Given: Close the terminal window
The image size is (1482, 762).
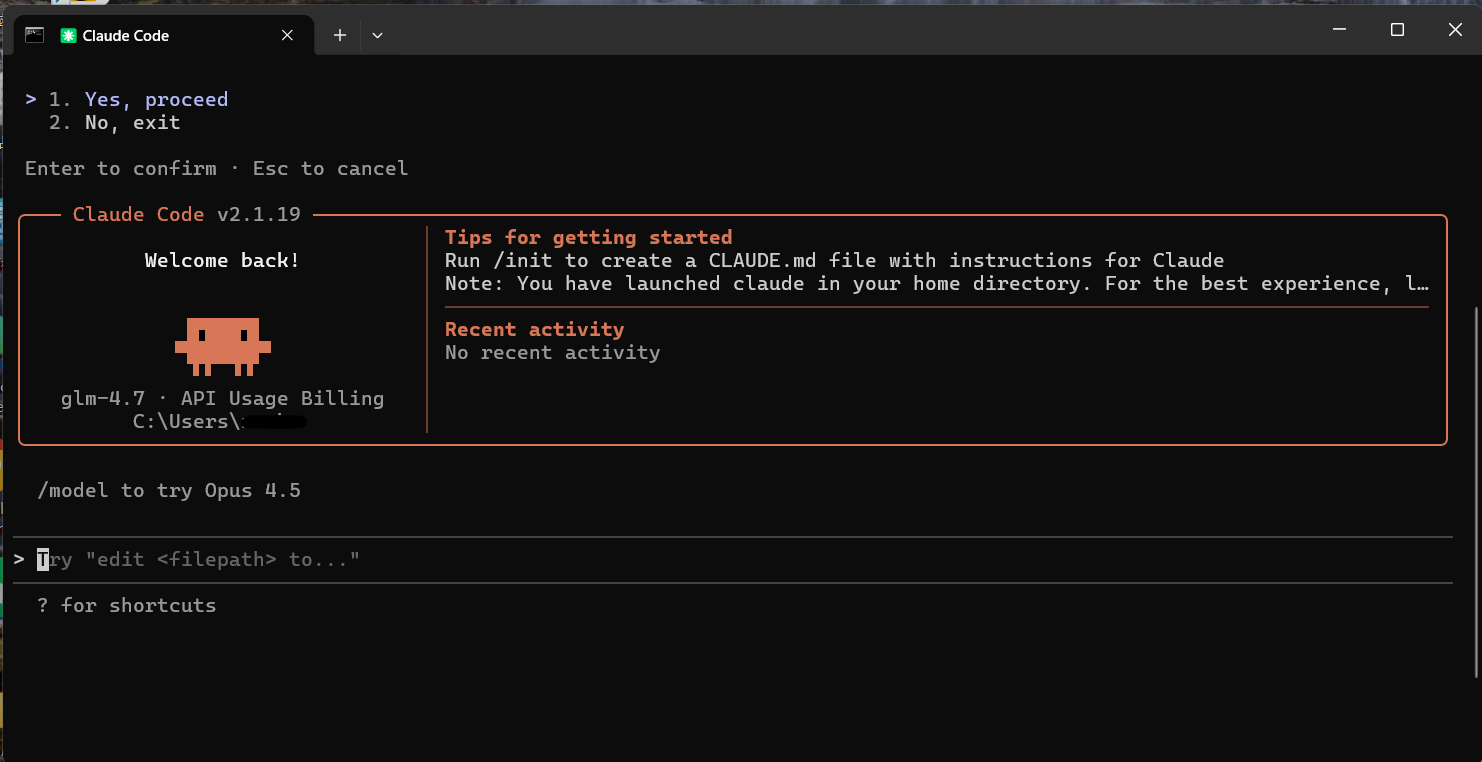Looking at the screenshot, I should click(1455, 30).
